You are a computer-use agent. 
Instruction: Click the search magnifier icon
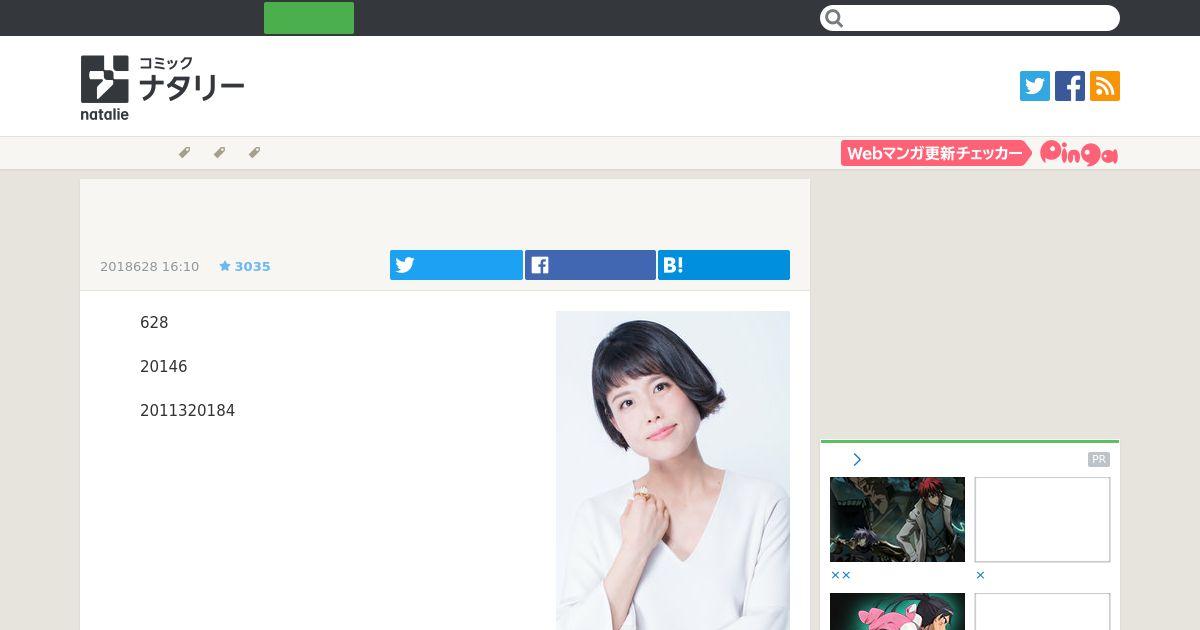coord(835,18)
